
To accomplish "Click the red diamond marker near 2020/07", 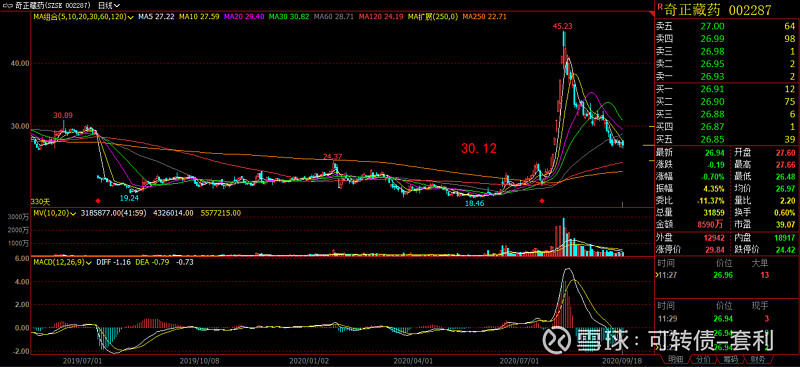I will pos(542,201).
